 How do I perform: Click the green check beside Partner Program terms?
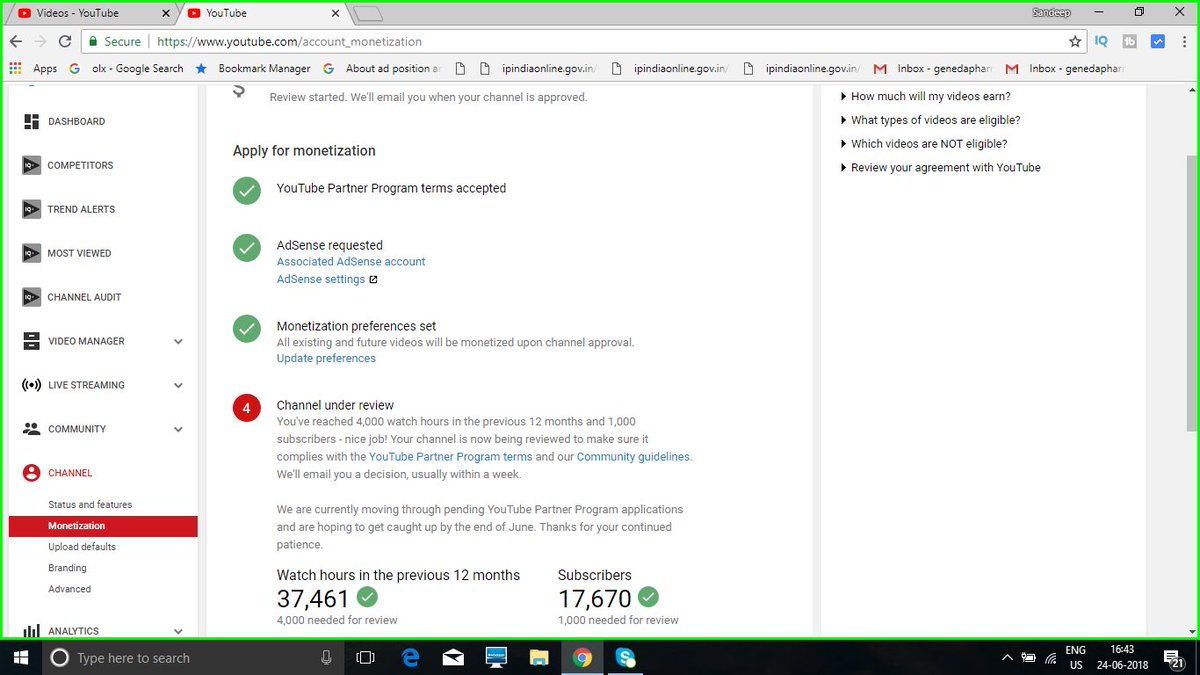[246, 190]
